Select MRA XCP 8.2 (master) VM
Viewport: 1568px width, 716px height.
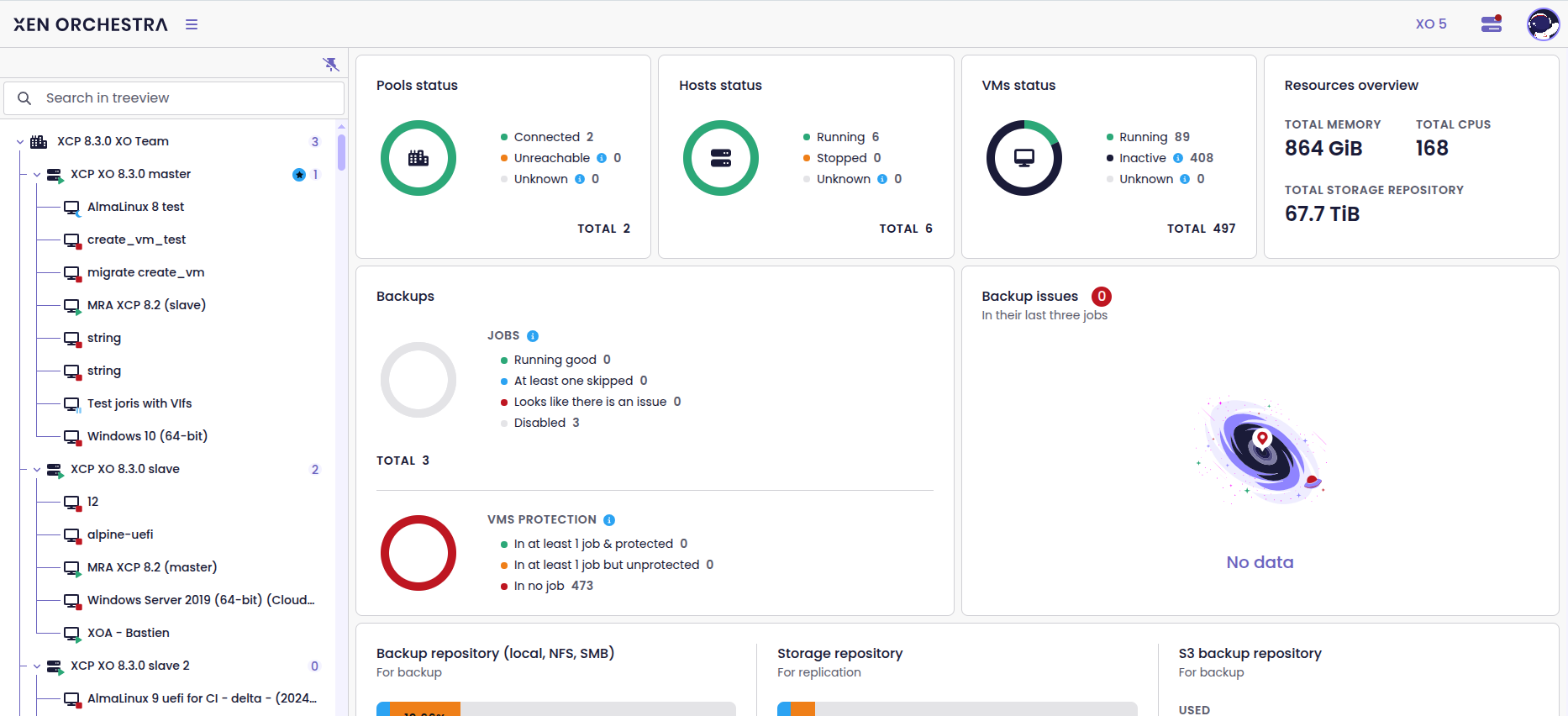[x=152, y=567]
